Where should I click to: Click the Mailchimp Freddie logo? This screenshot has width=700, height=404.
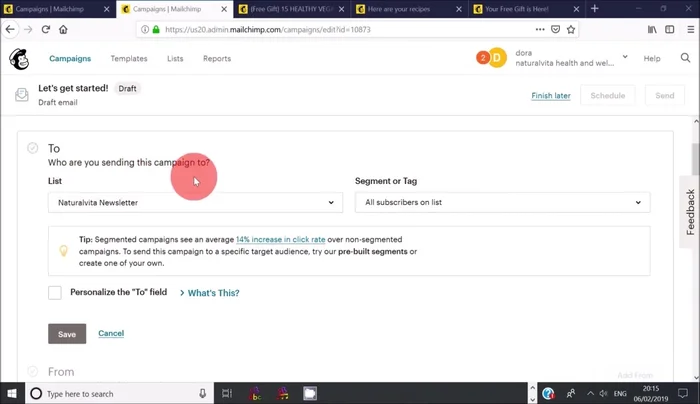click(x=19, y=59)
